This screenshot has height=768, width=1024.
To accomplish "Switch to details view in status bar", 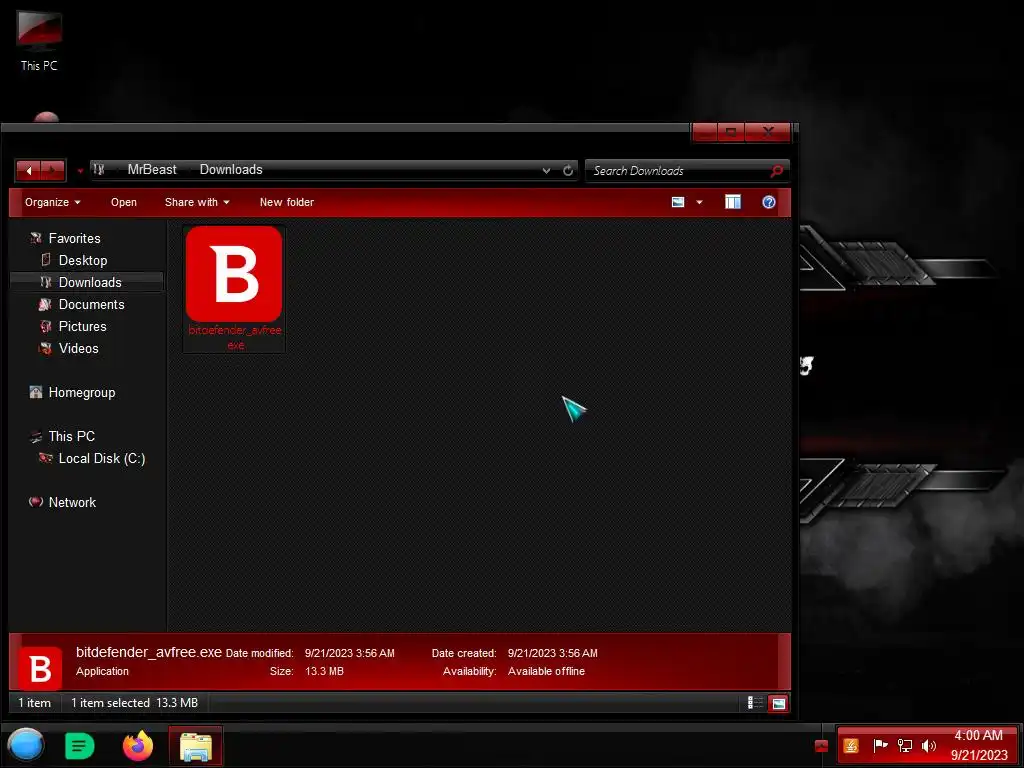I will (755, 703).
